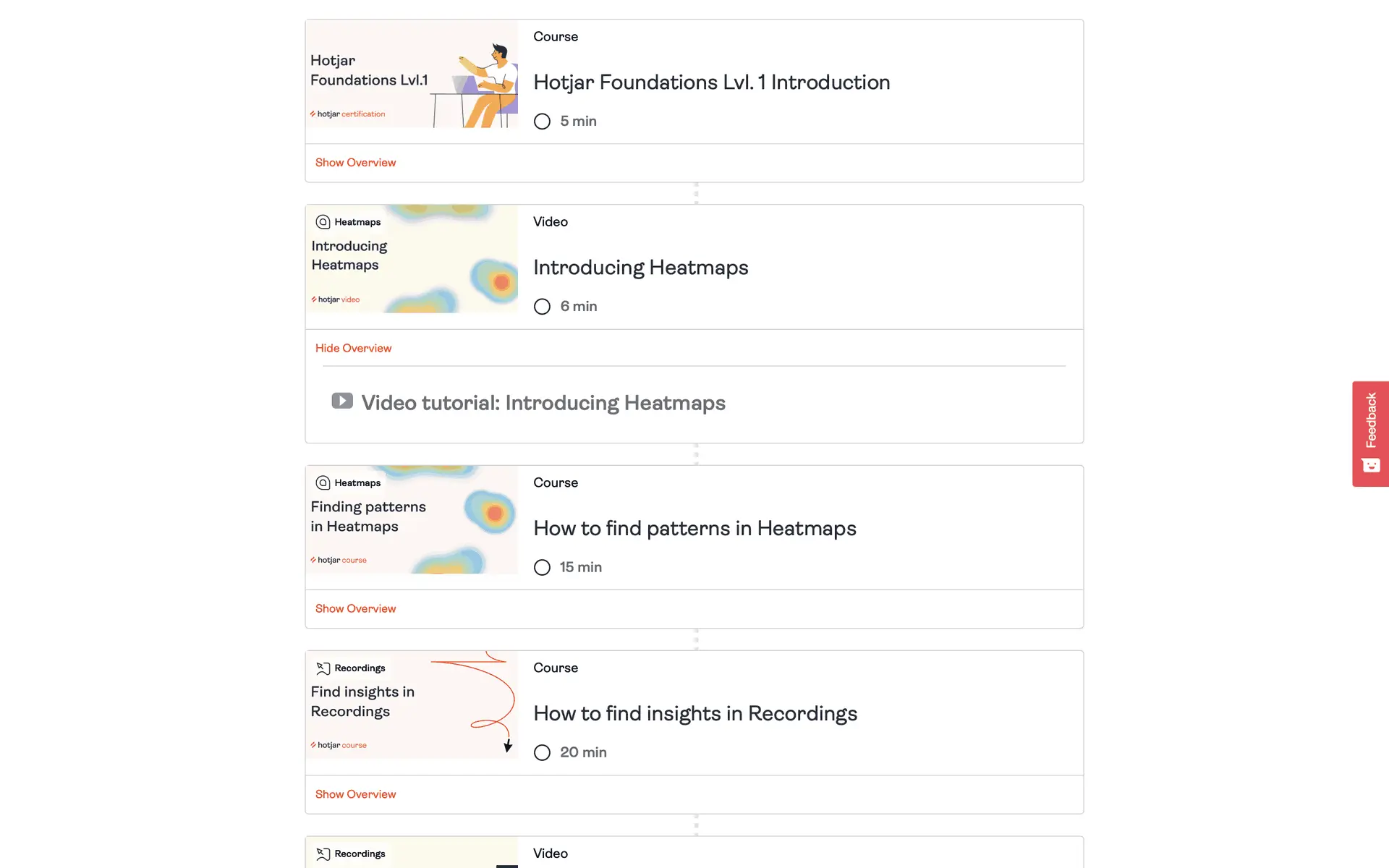Toggle completion circle for Introducing Heatmaps

[542, 307]
